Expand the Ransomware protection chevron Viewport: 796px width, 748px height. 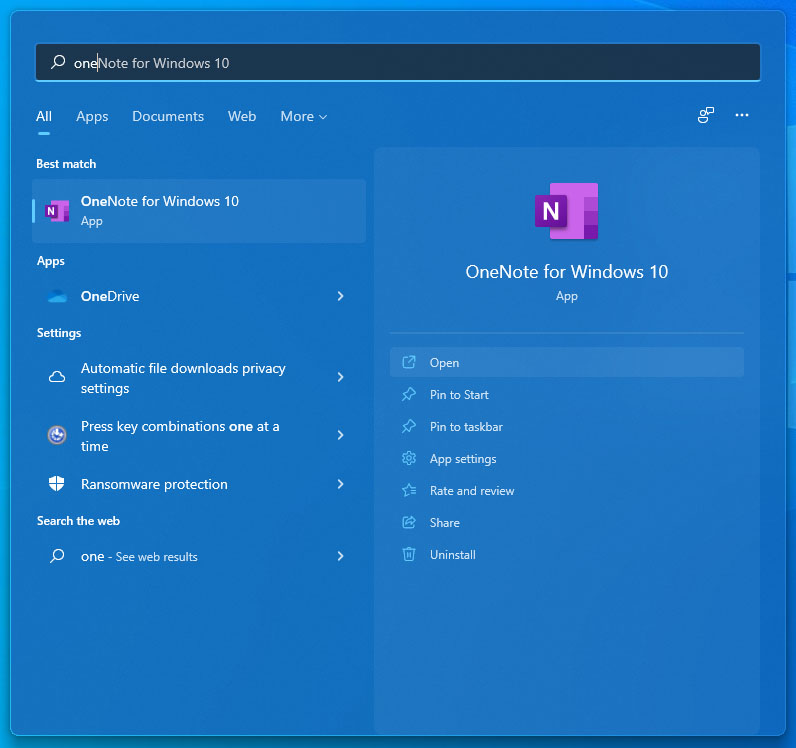click(340, 484)
